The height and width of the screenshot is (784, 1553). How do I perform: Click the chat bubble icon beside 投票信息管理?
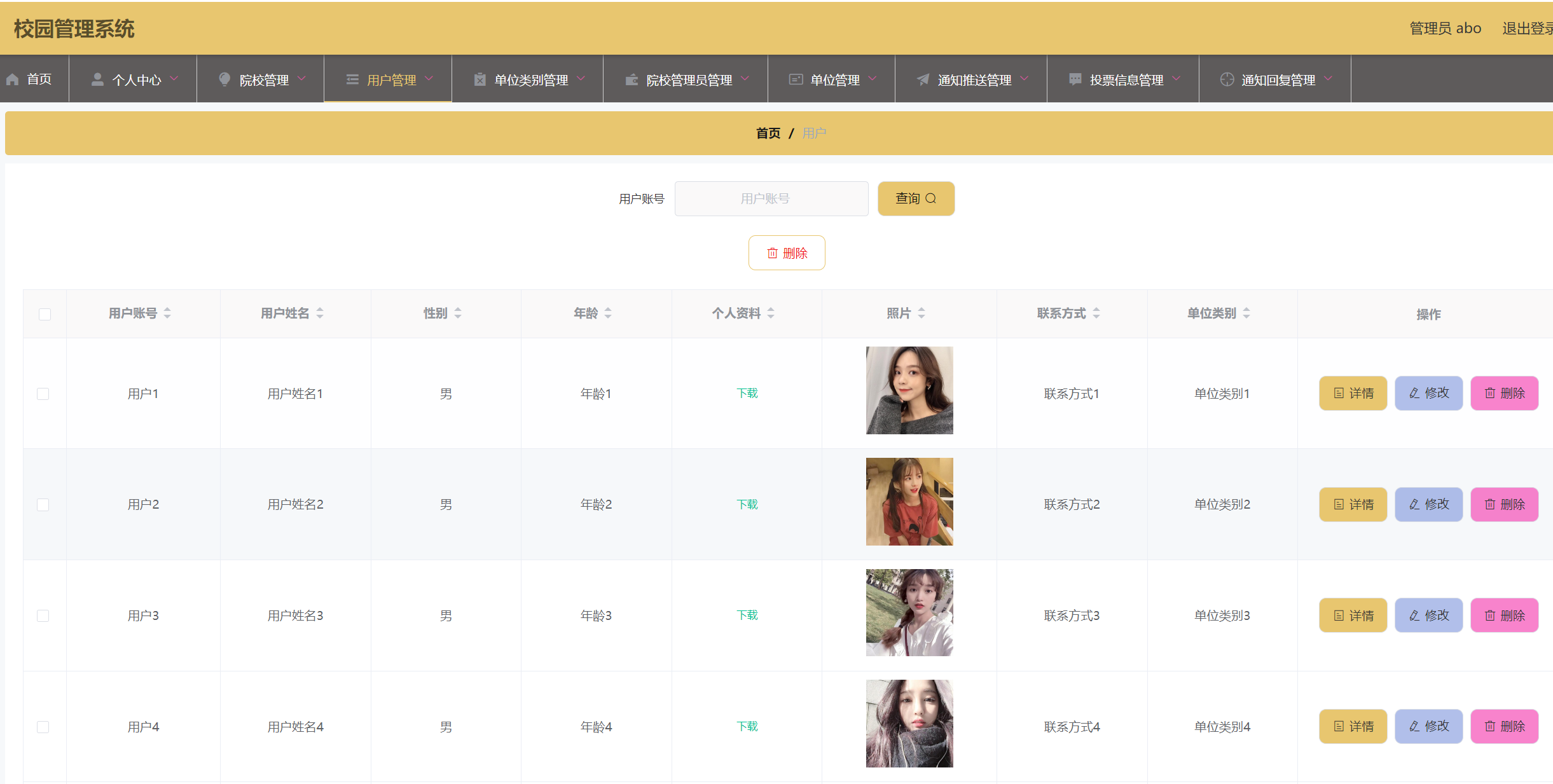click(1075, 79)
